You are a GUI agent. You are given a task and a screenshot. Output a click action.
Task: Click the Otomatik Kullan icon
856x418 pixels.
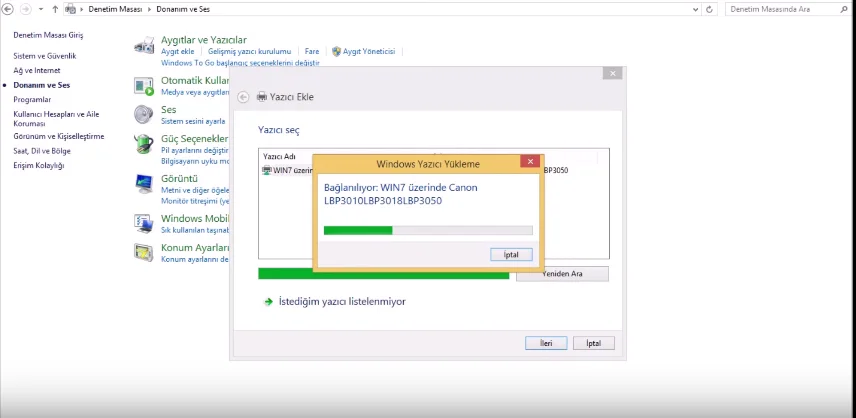(x=144, y=86)
